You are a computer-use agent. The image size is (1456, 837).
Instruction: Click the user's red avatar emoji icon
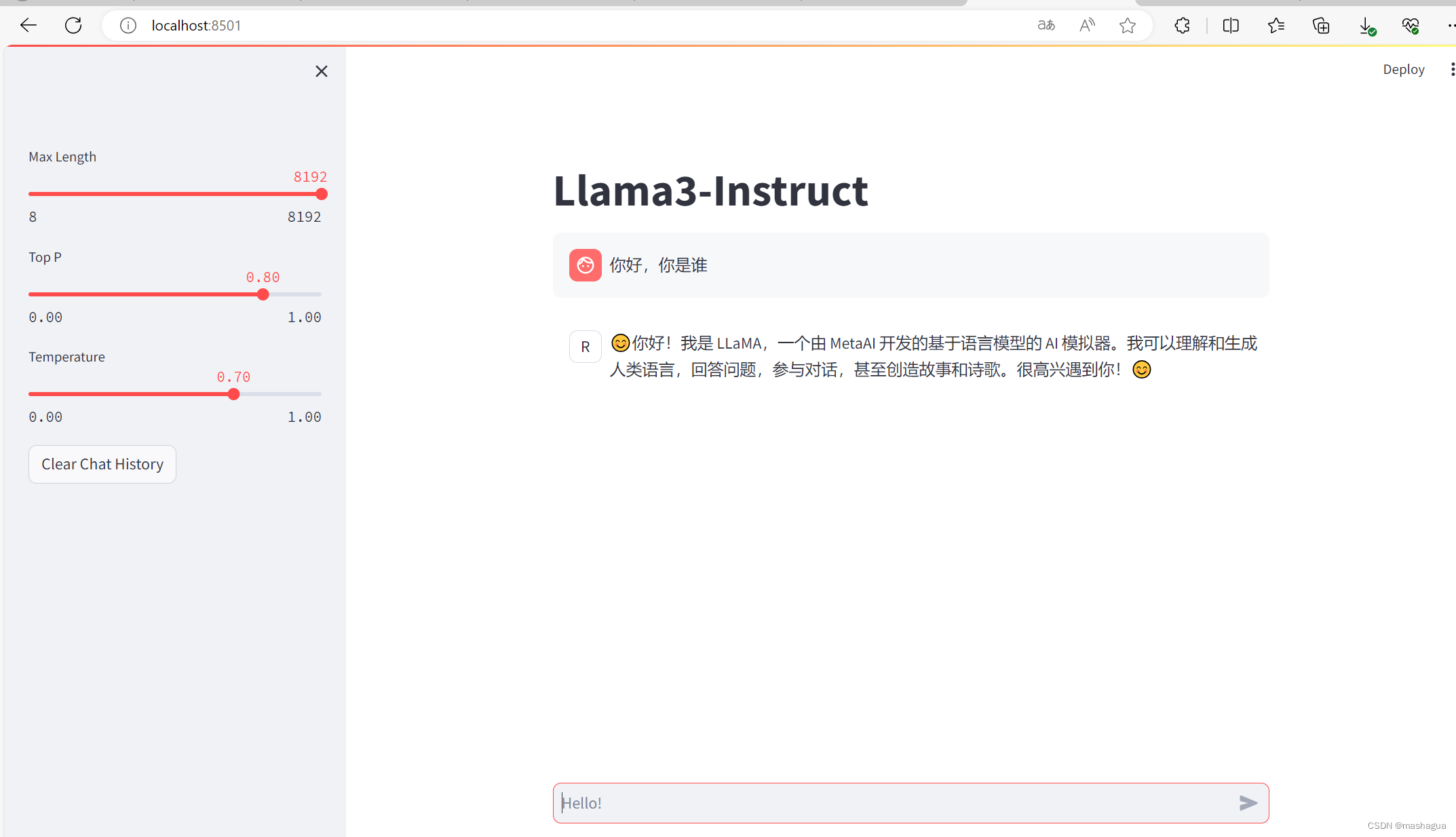(x=585, y=265)
